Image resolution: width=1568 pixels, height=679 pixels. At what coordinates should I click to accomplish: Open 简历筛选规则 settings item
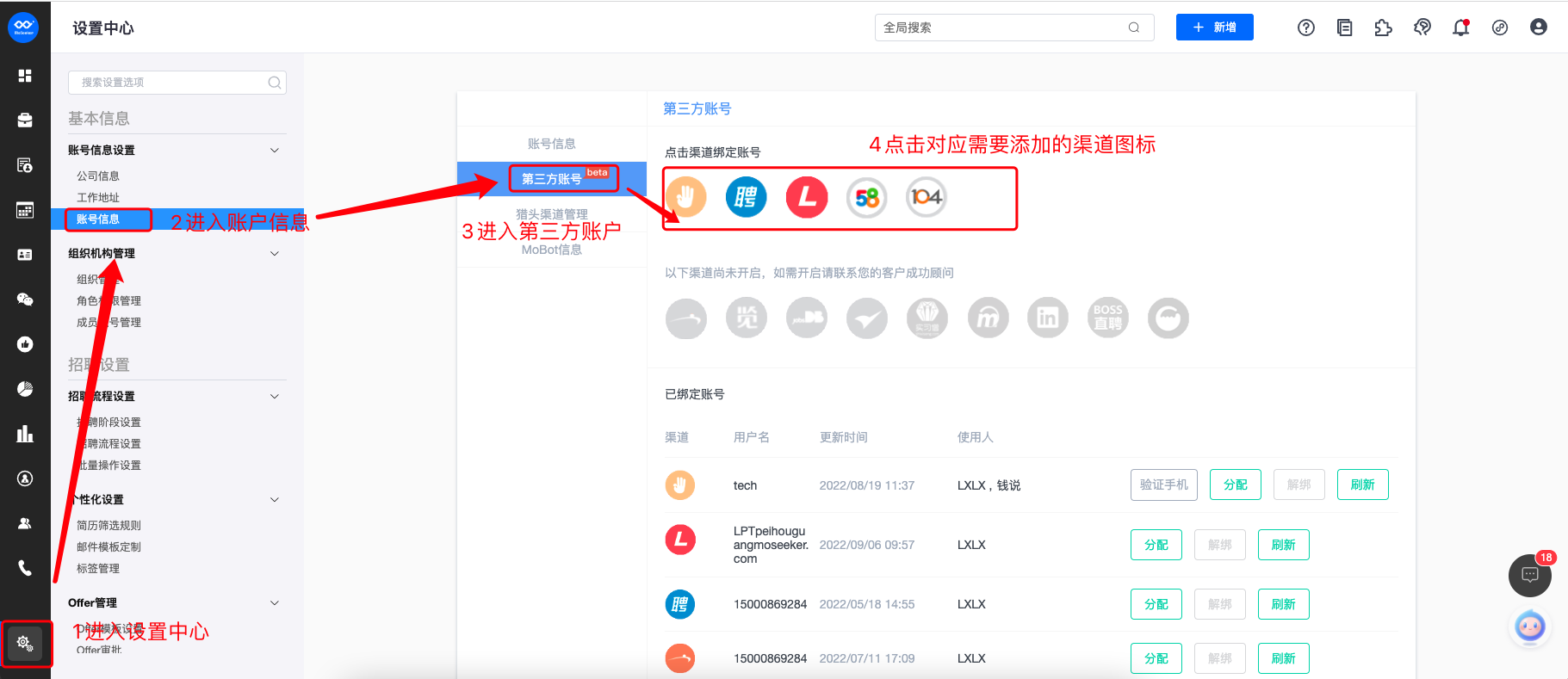click(x=108, y=525)
